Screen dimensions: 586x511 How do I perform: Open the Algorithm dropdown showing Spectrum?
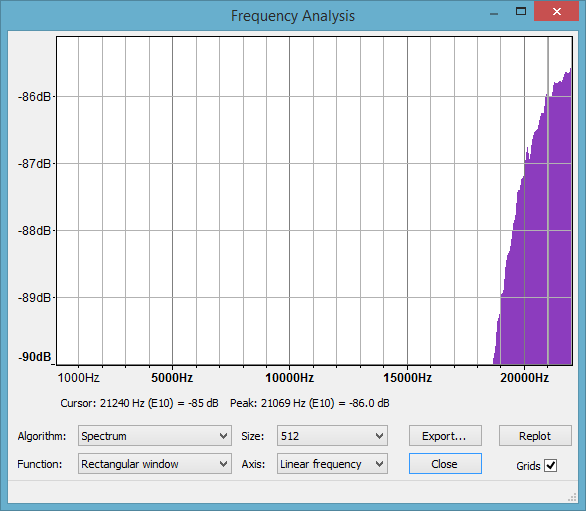coord(155,435)
